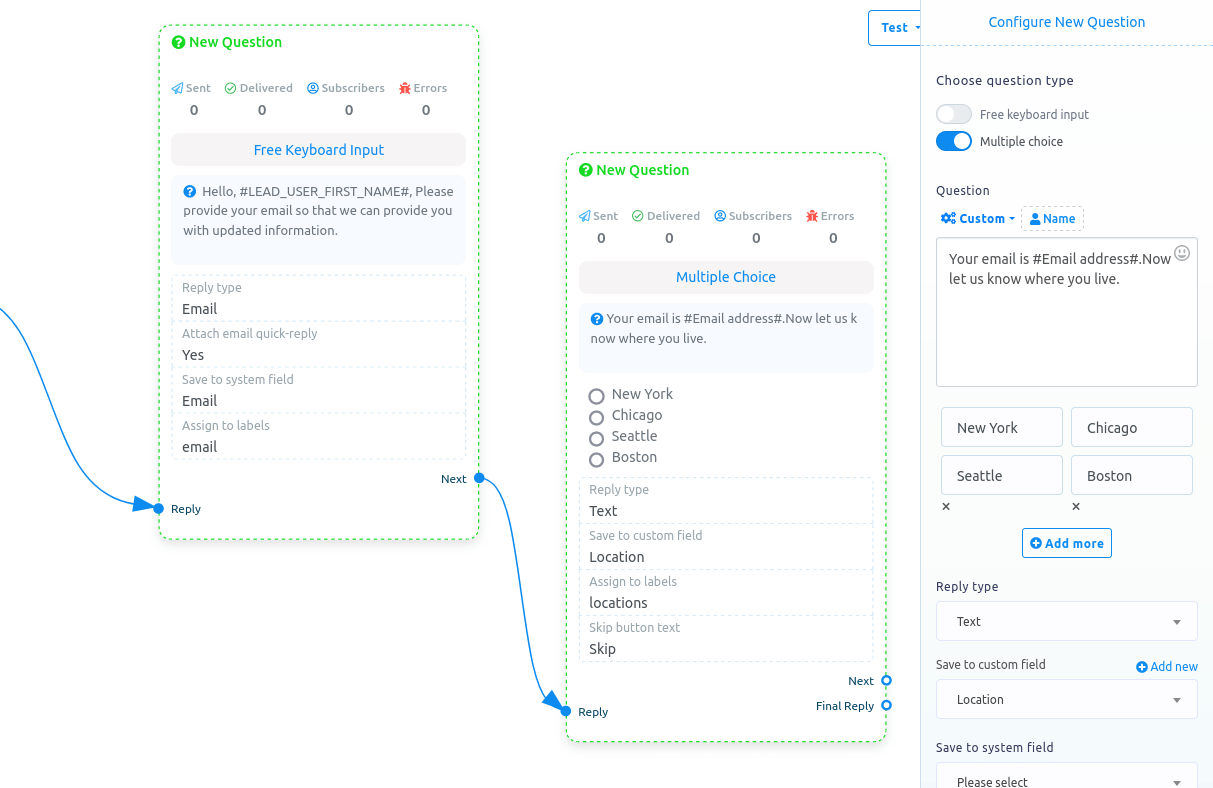Click the person icon on the Name button
The height and width of the screenshot is (788, 1213).
(1035, 218)
